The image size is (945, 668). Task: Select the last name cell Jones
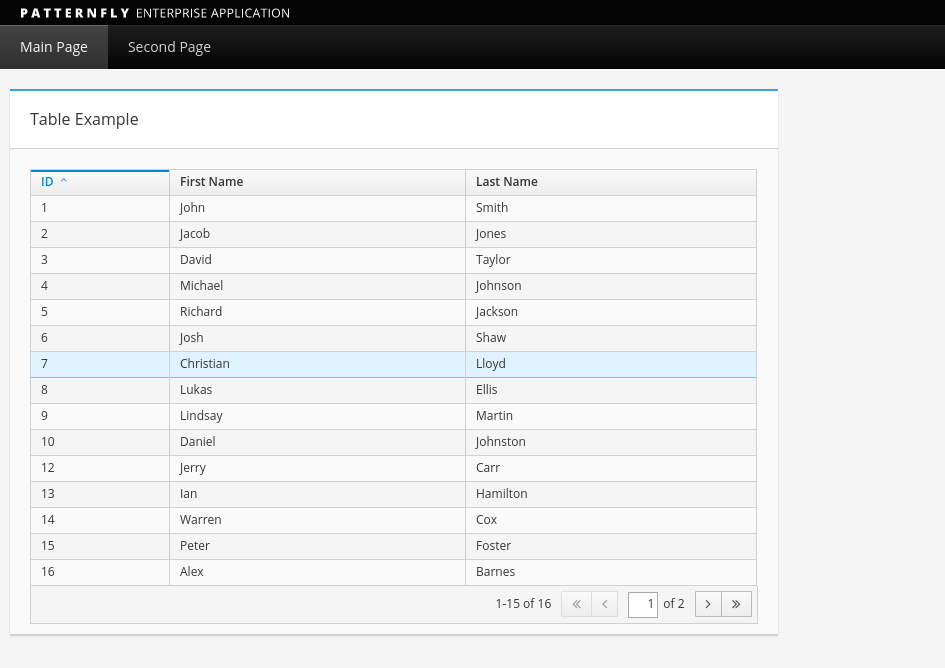[x=611, y=234]
